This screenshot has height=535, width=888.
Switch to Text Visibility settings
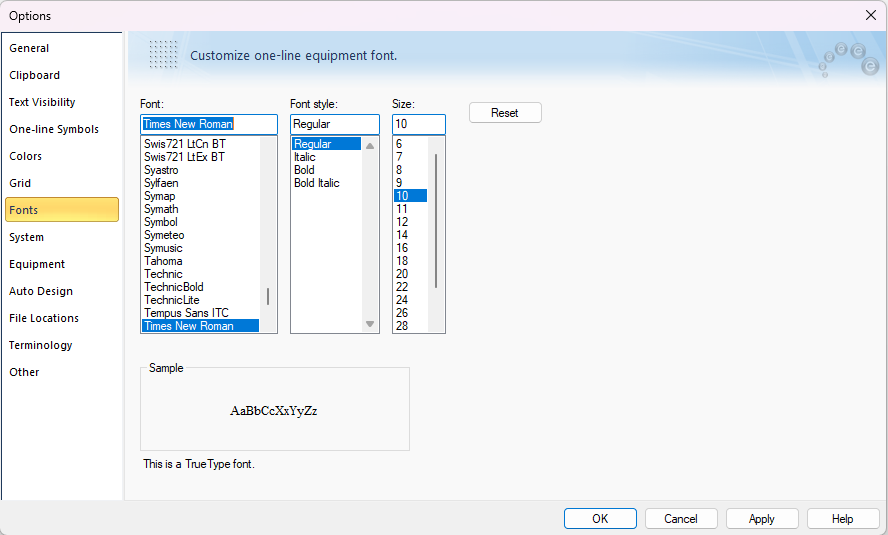(x=62, y=102)
